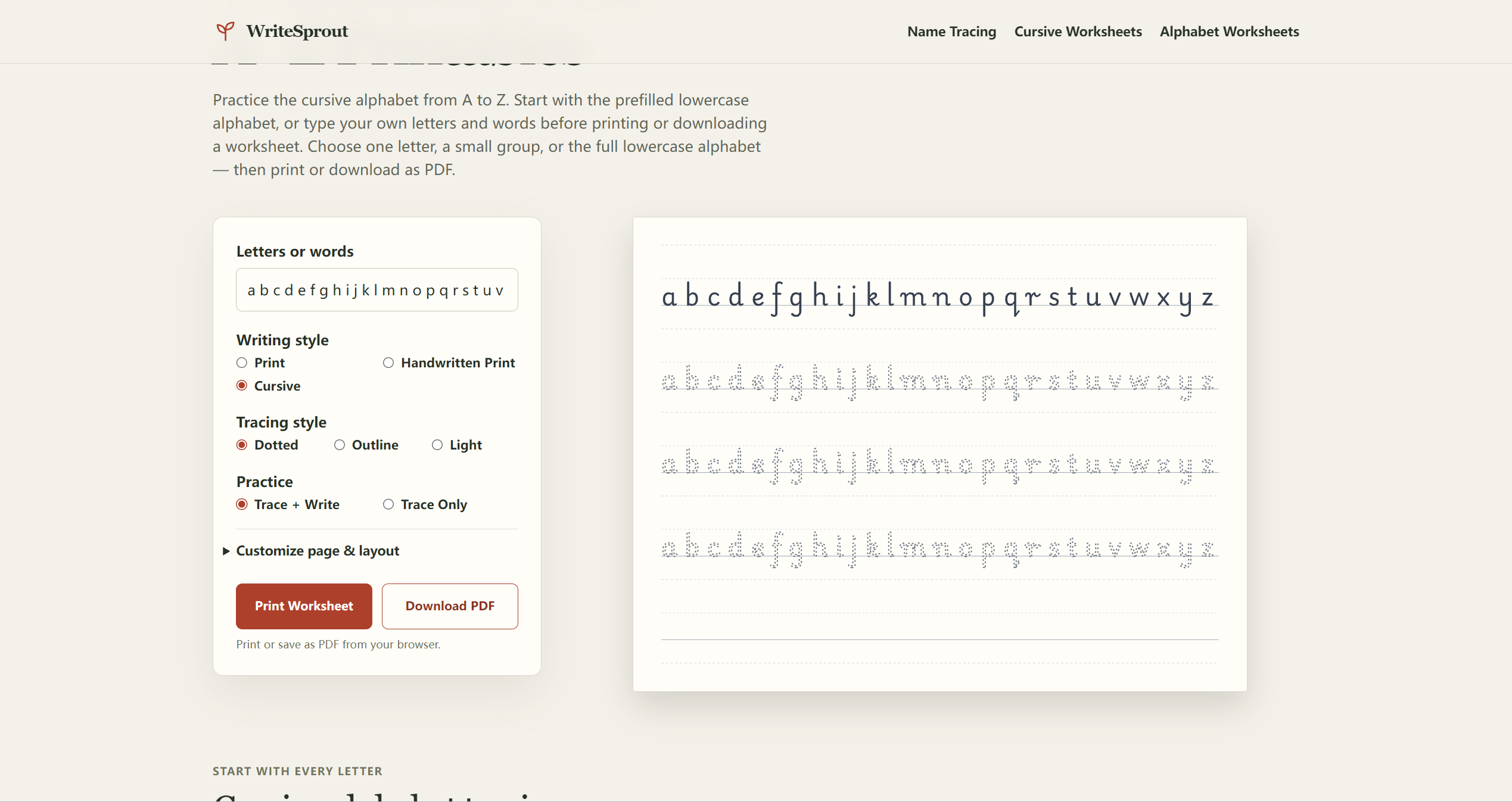Click the worksheet preview page
The width and height of the screenshot is (1512, 802).
939,454
